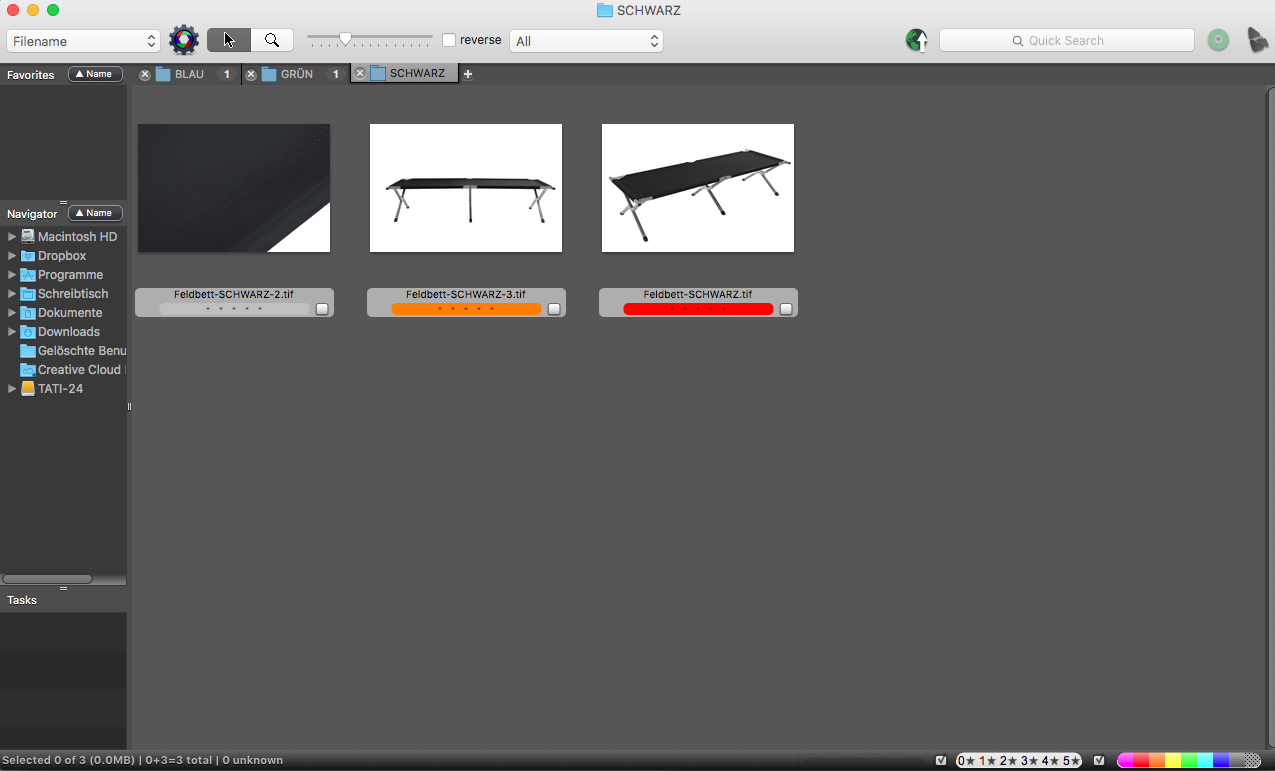The height and width of the screenshot is (771, 1275).
Task: Expand the TATI-24 drive node
Action: click(x=12, y=389)
